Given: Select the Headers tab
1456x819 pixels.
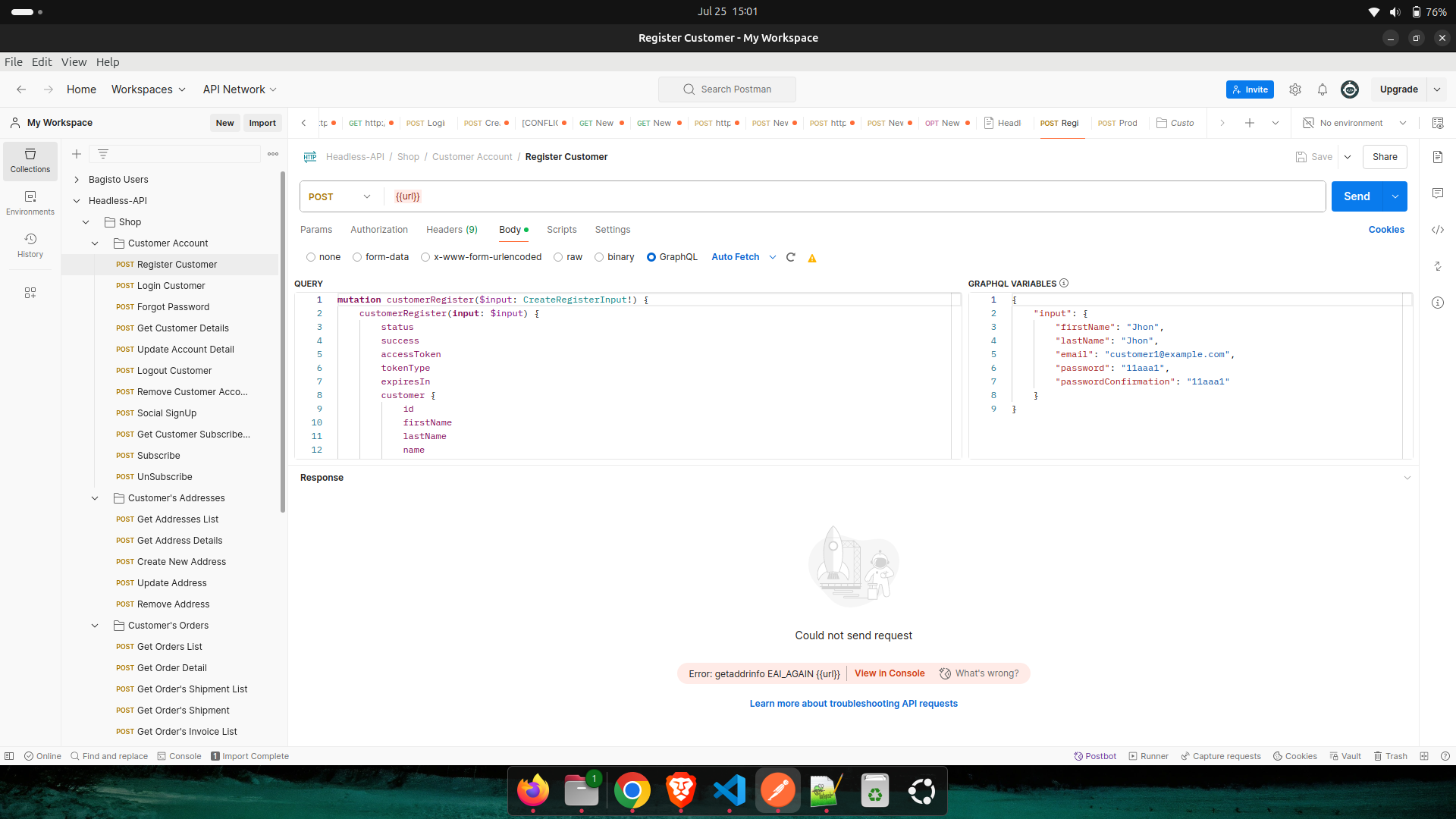Looking at the screenshot, I should click(x=453, y=229).
